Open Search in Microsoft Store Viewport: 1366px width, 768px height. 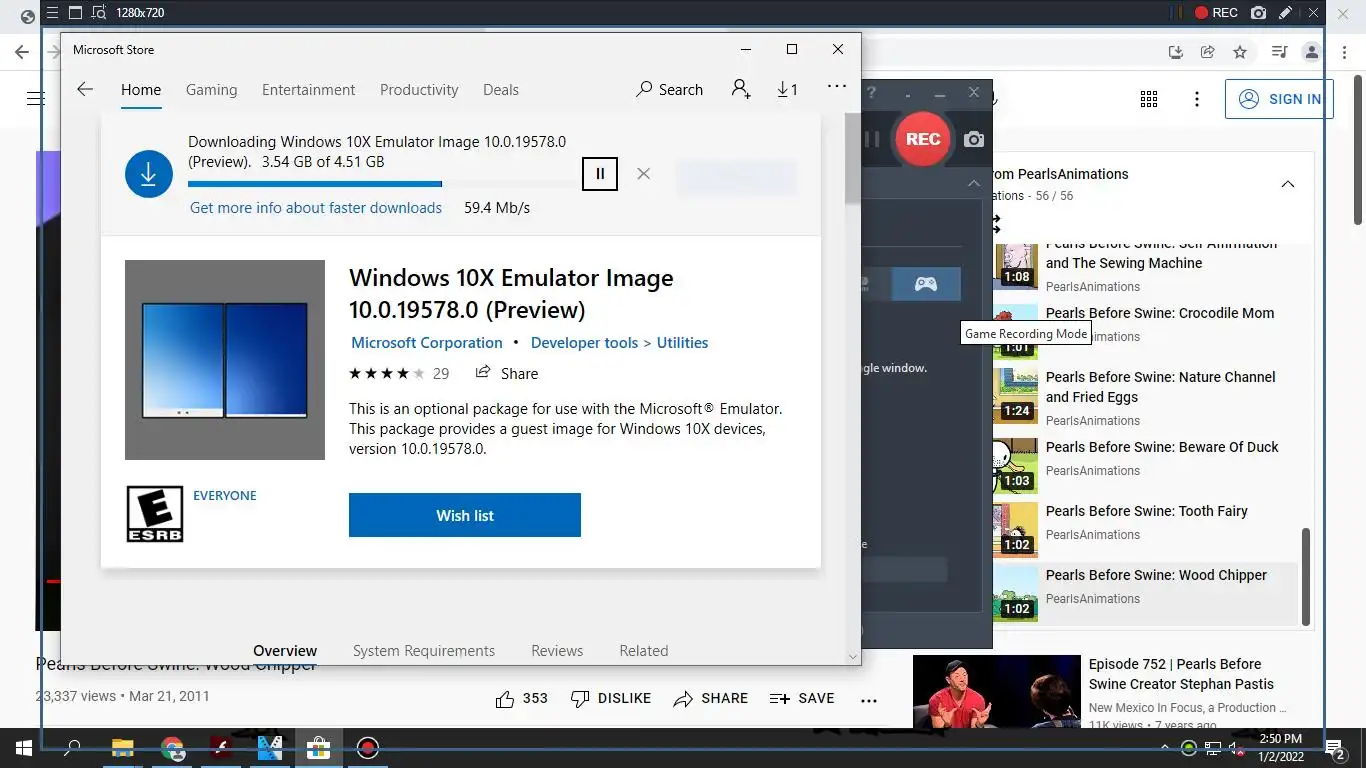click(669, 89)
